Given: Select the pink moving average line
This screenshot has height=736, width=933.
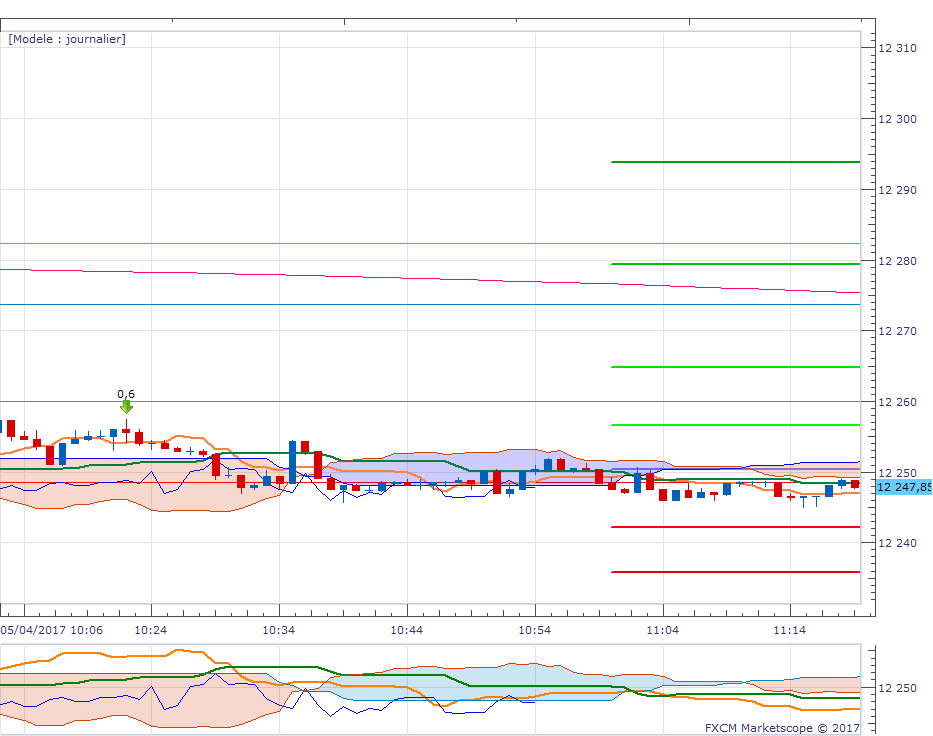Looking at the screenshot, I should click(x=430, y=278).
